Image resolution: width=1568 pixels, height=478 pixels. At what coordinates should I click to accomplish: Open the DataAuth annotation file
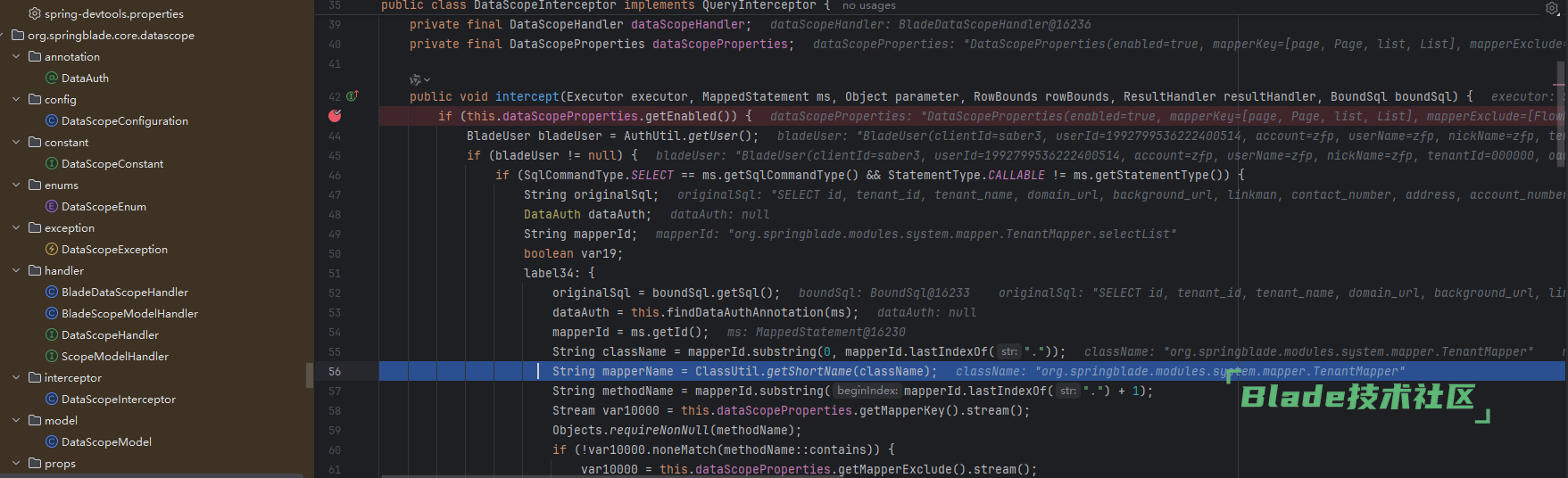click(x=85, y=78)
